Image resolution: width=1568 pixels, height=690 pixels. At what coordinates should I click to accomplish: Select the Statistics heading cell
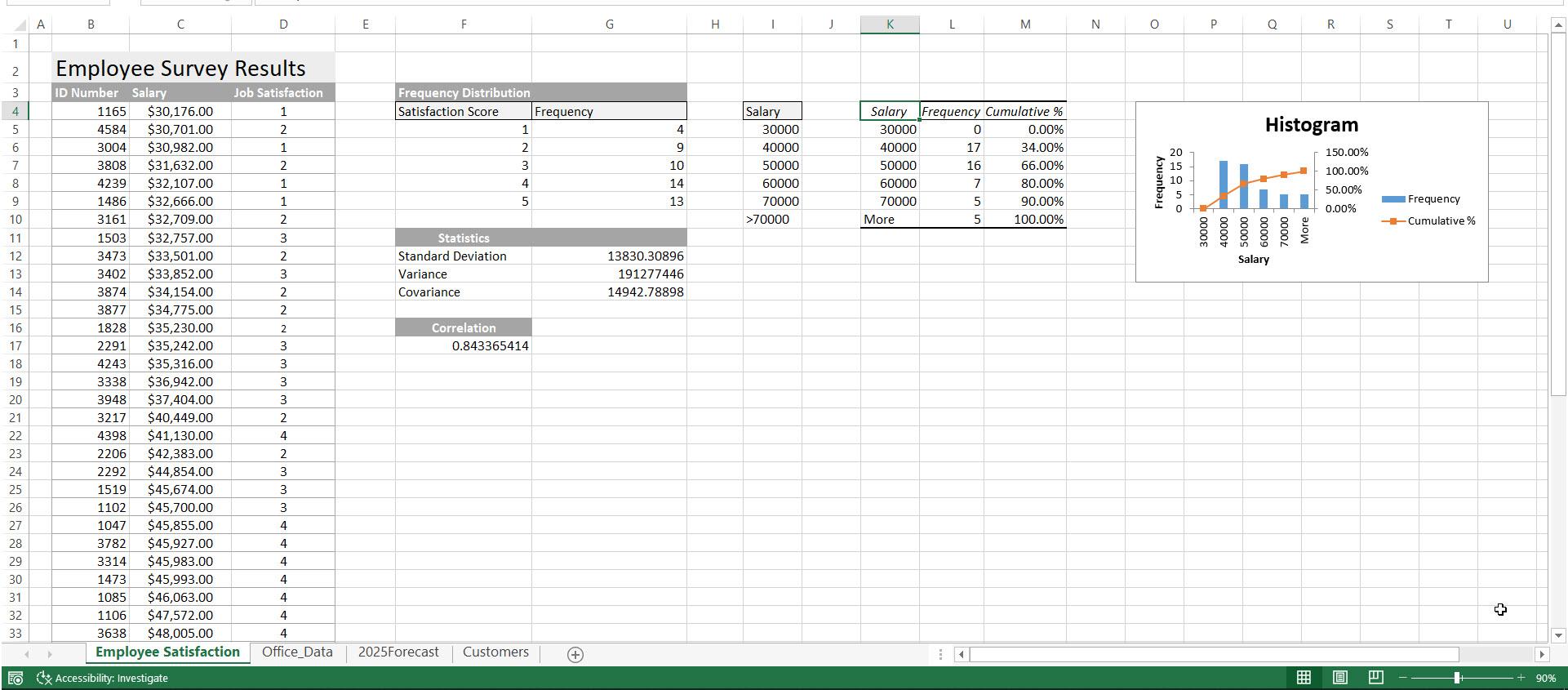point(464,238)
